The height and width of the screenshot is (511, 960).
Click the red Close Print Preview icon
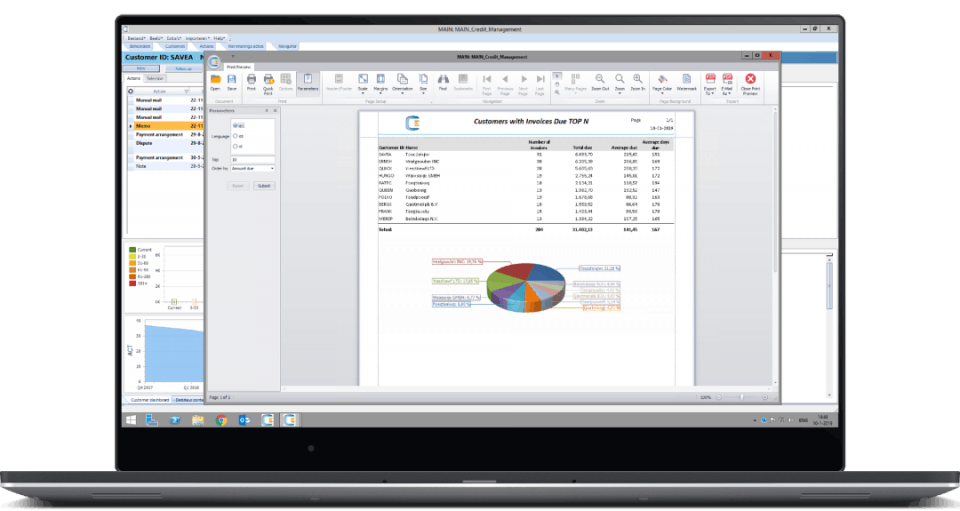[750, 84]
